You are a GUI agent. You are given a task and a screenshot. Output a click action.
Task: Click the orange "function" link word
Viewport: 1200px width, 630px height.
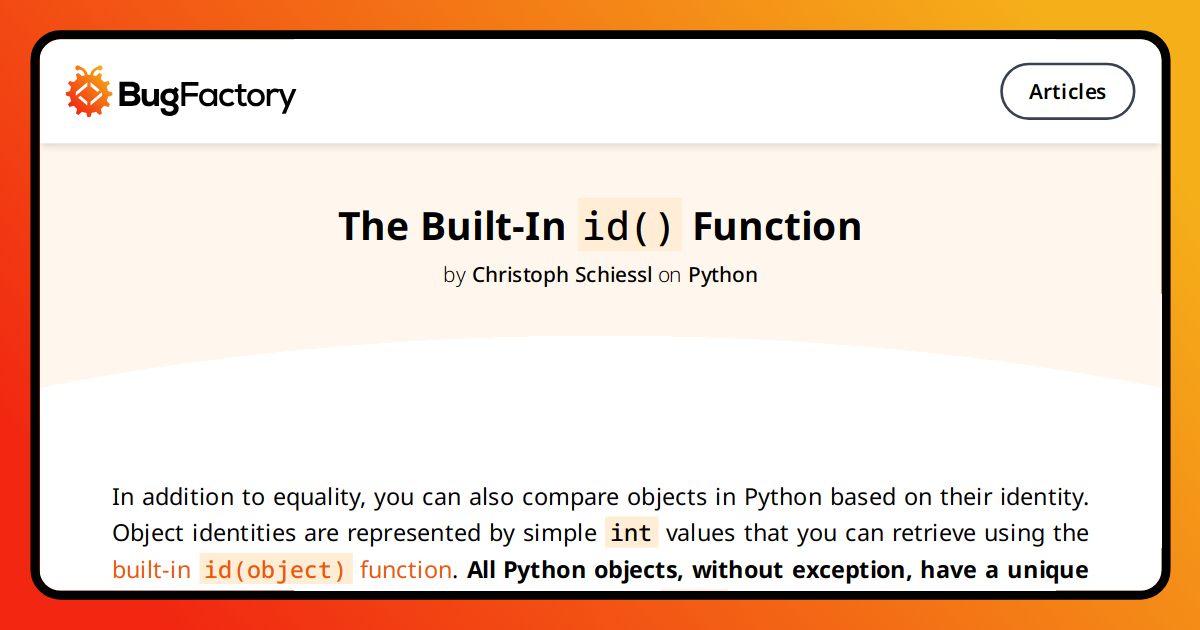pyautogui.click(x=406, y=570)
